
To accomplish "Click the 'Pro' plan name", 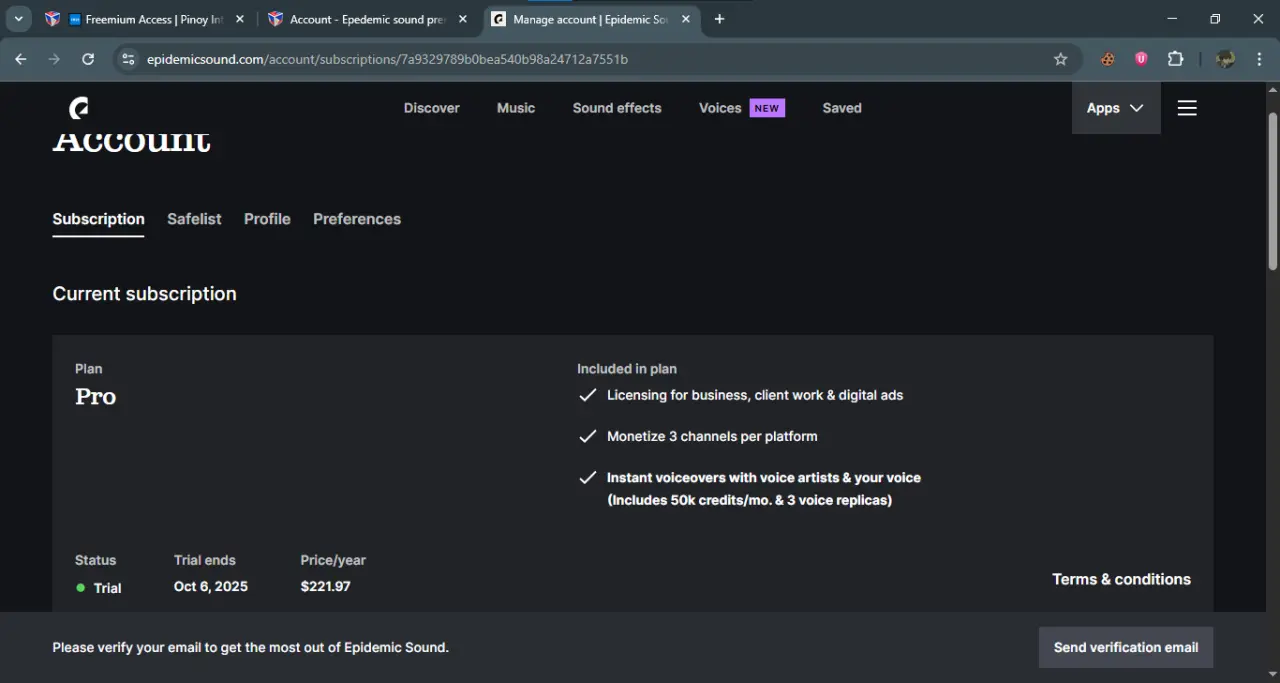I will pos(96,397).
